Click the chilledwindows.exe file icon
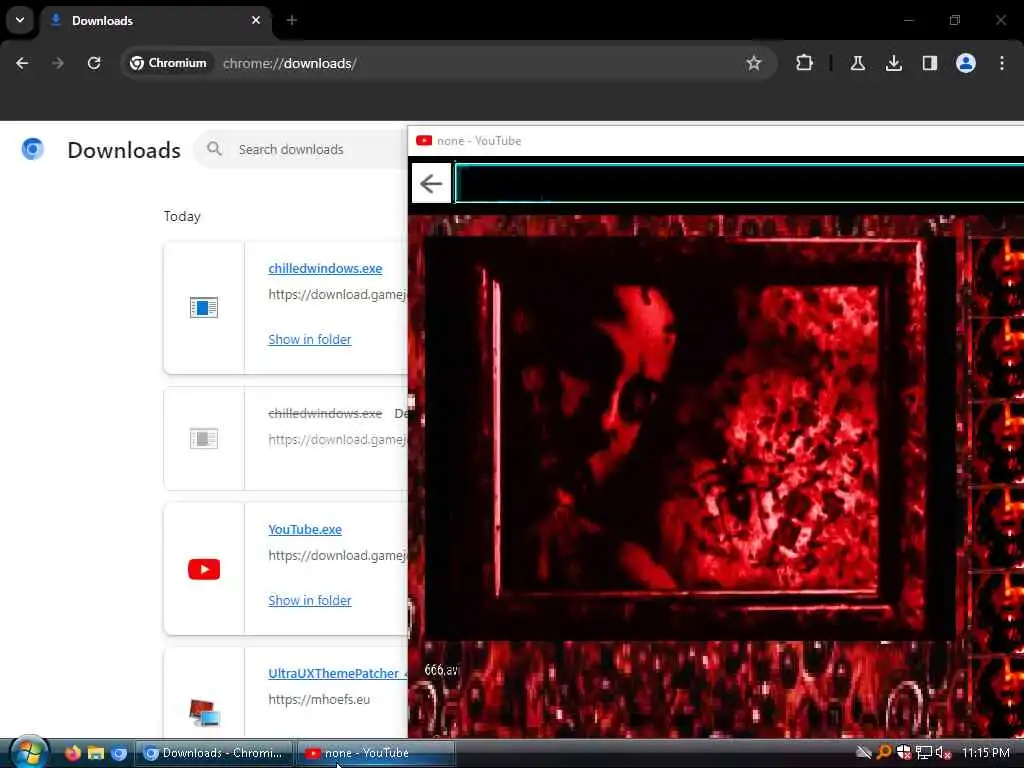The image size is (1024, 768). coord(204,308)
